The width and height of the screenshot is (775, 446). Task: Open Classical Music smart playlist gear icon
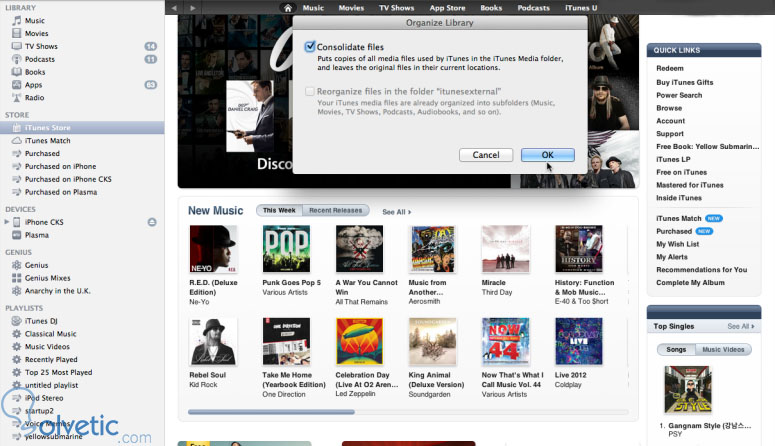tap(17, 334)
